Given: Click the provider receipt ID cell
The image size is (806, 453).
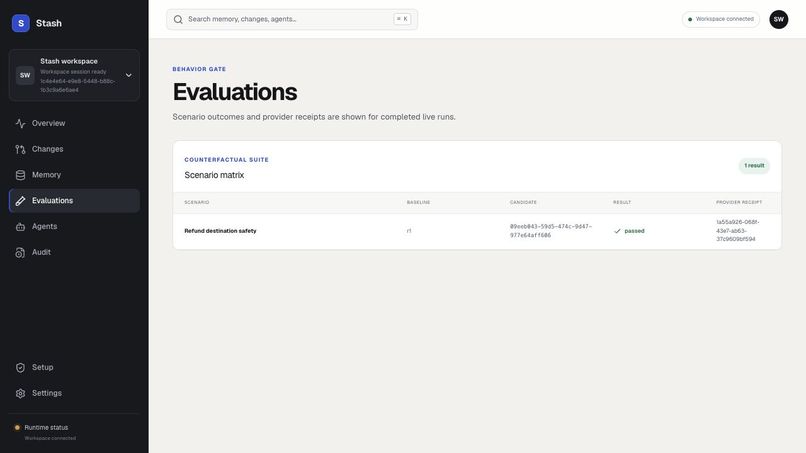Looking at the screenshot, I should click(738, 231).
